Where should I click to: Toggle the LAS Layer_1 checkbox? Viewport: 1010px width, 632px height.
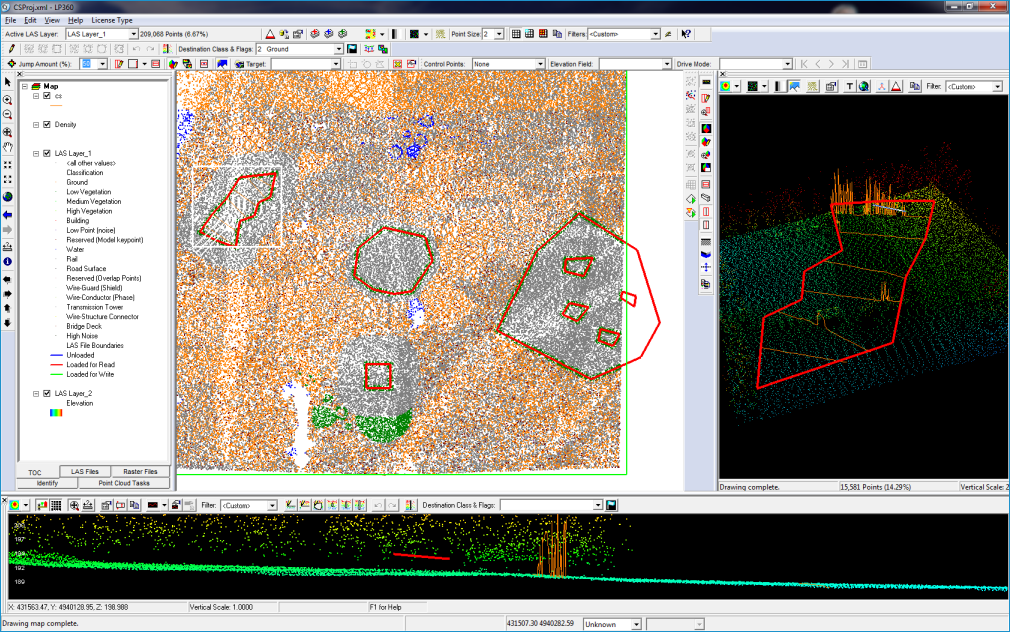point(47,153)
